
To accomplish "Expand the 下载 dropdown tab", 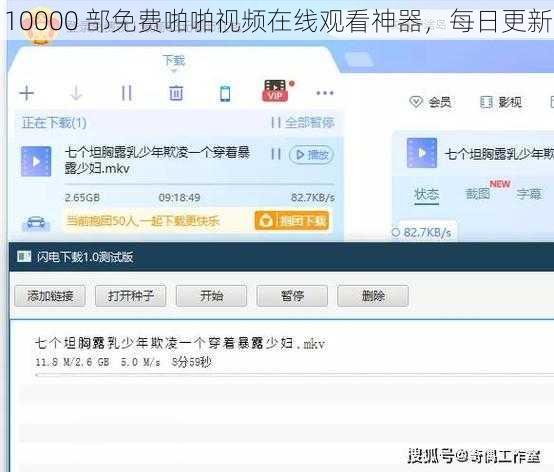I will point(174,64).
